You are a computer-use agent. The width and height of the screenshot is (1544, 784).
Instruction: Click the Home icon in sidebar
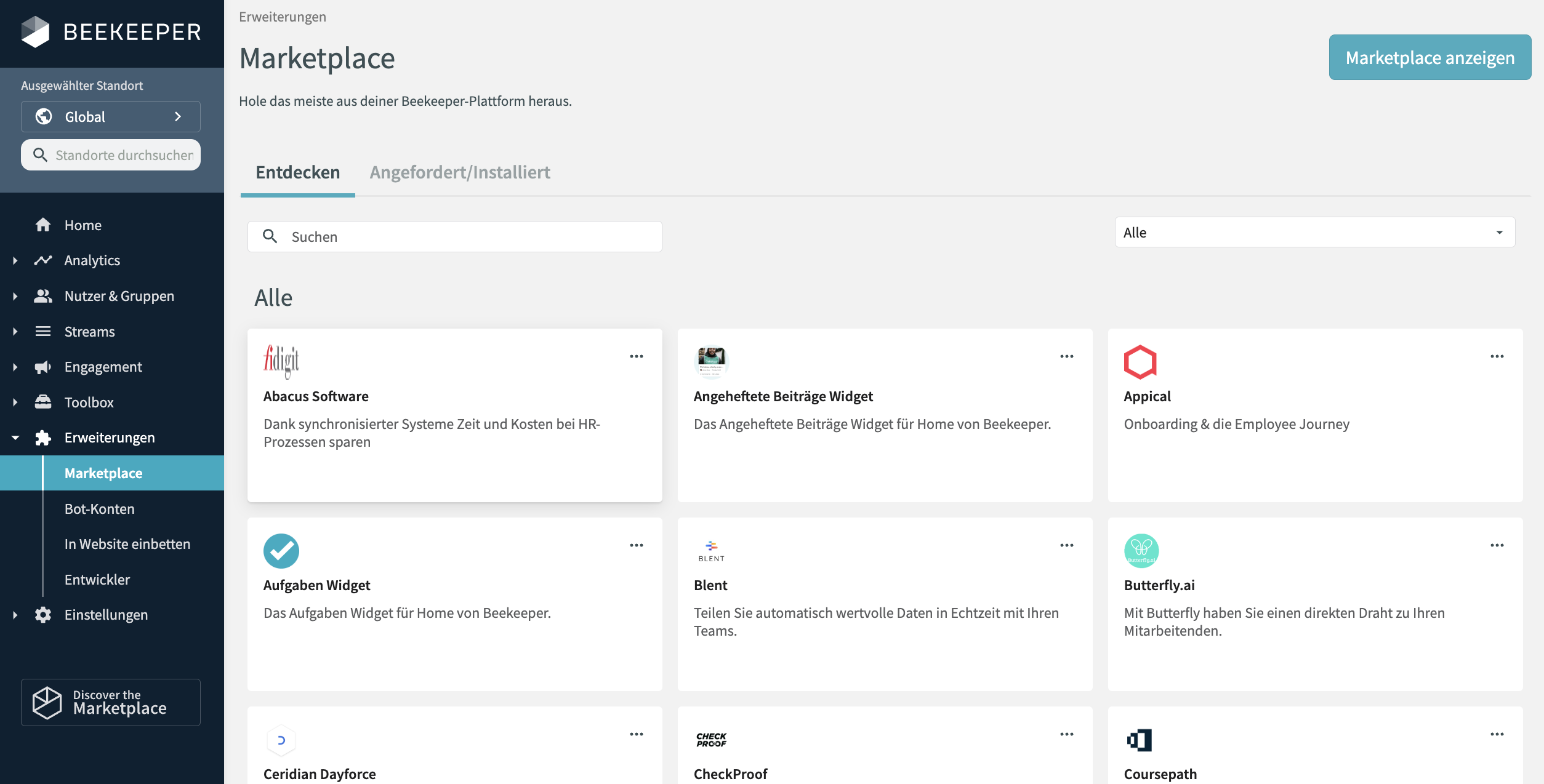[x=43, y=225]
